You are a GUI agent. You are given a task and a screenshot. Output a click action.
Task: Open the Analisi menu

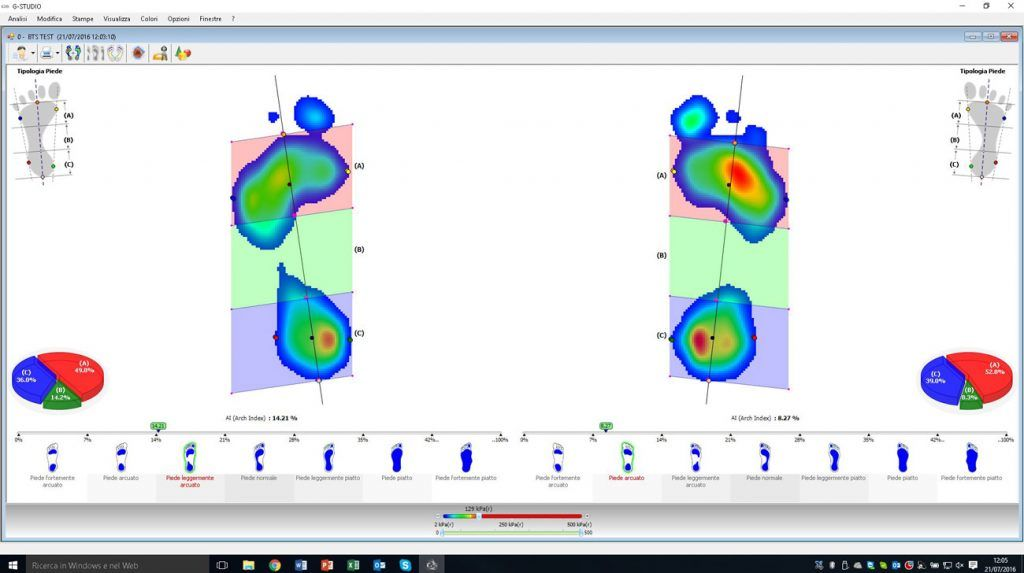18,19
